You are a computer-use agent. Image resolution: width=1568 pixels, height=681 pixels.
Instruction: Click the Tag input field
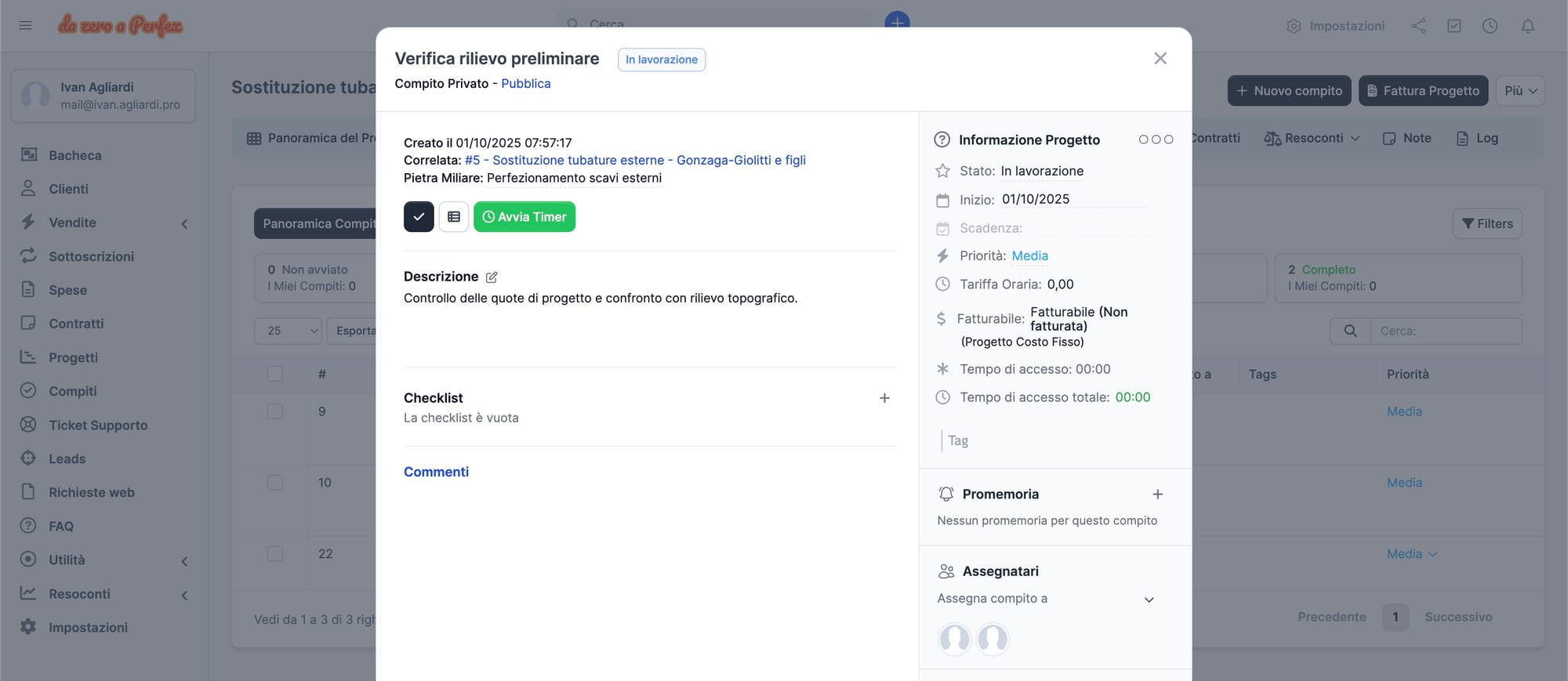coord(1051,441)
